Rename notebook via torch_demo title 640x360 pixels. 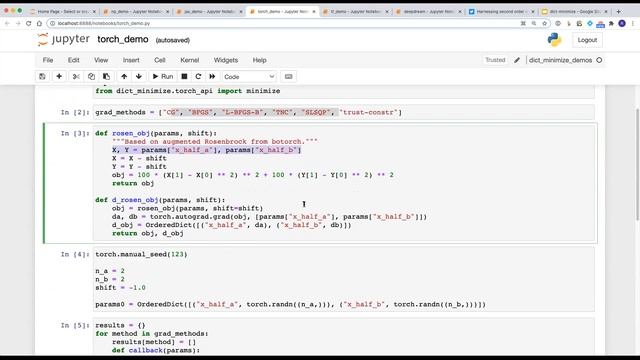point(122,40)
